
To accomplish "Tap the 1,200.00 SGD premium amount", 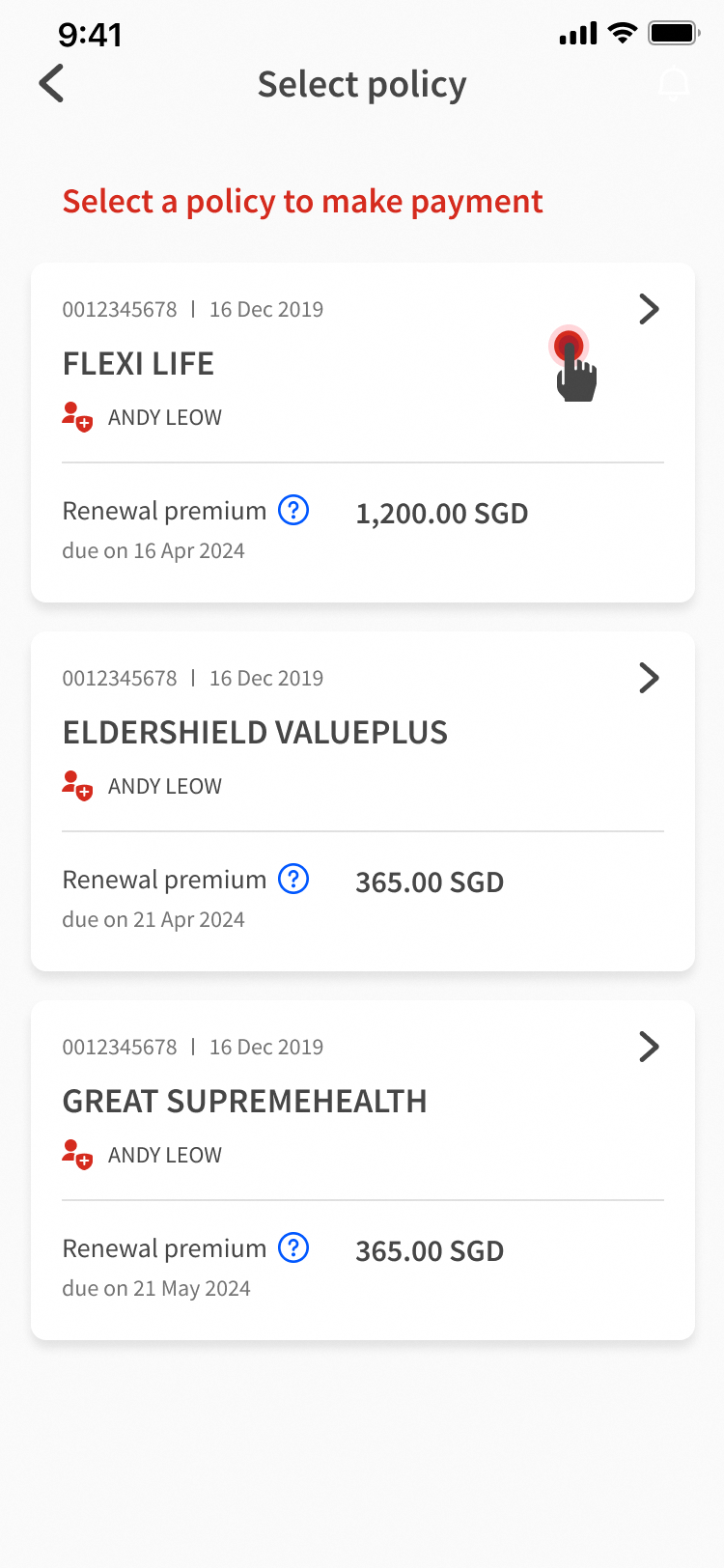I will 441,514.
